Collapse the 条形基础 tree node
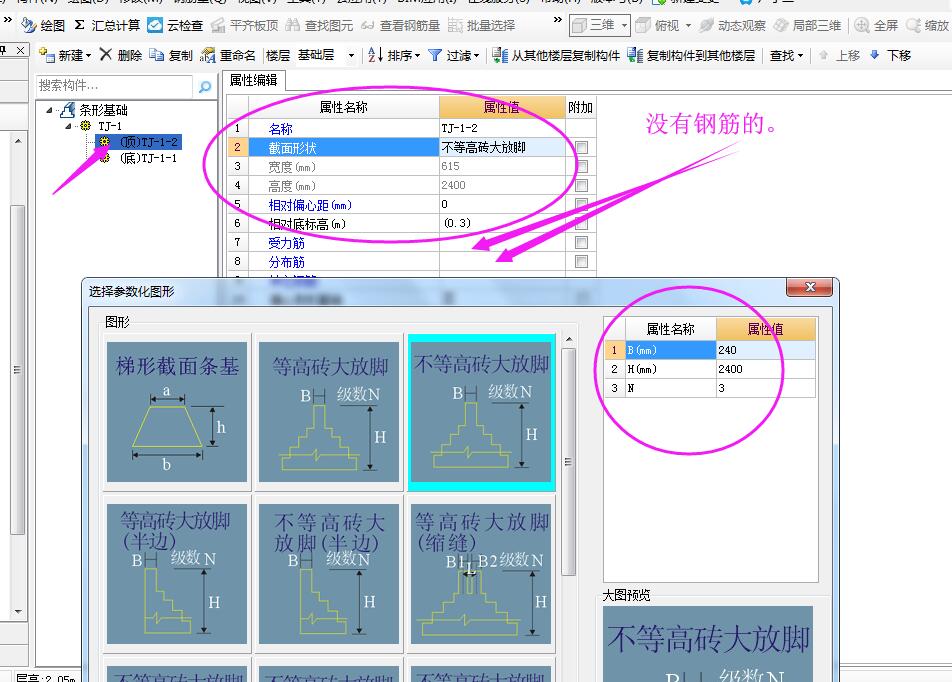952x682 pixels. [49, 110]
